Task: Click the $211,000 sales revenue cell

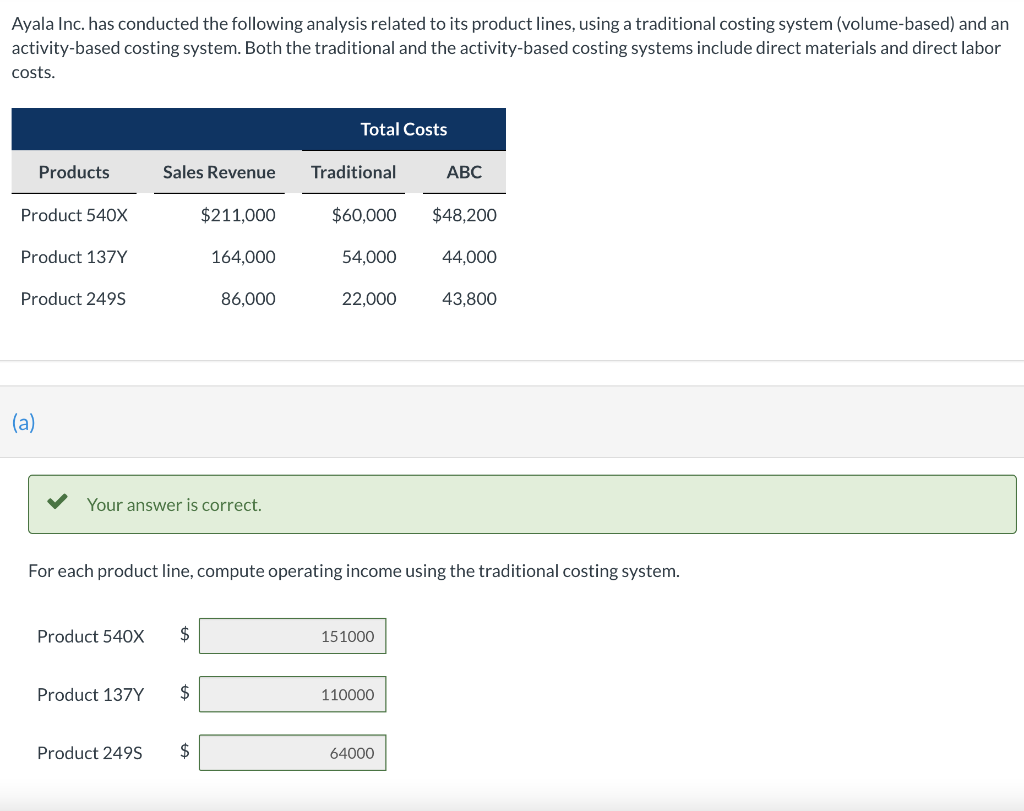Action: tap(238, 215)
